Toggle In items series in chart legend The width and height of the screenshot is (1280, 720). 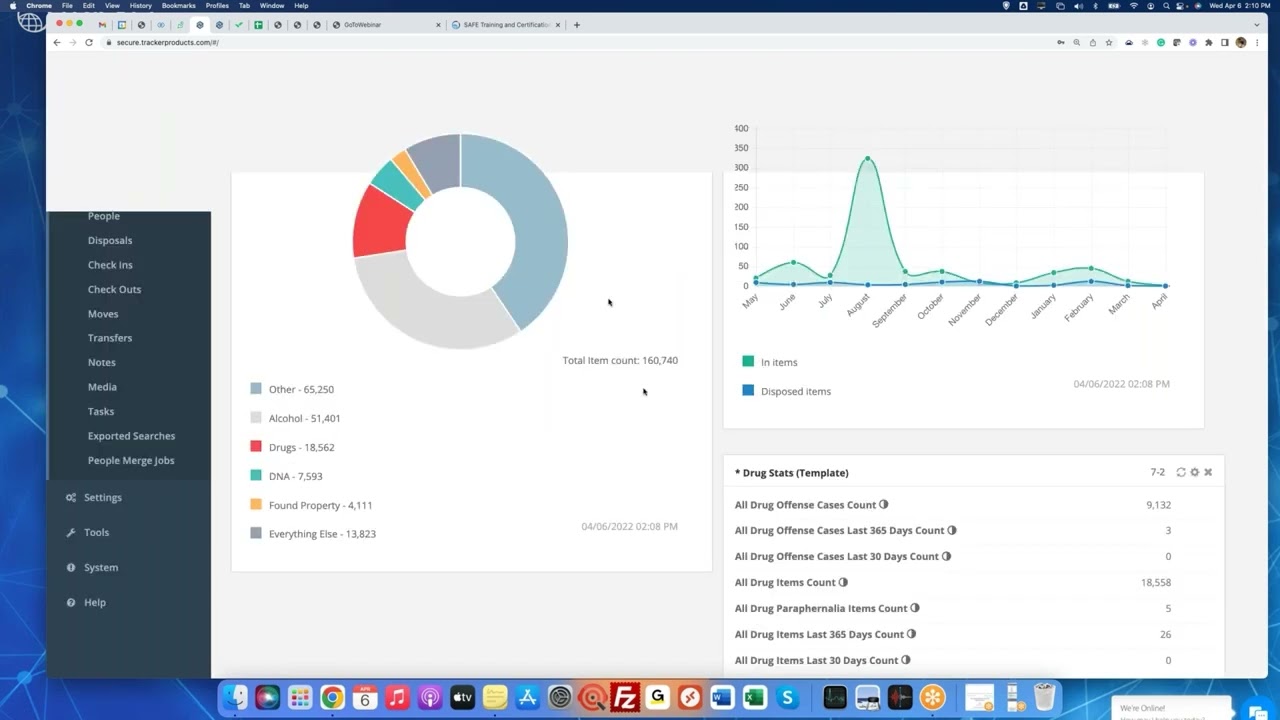click(x=770, y=362)
